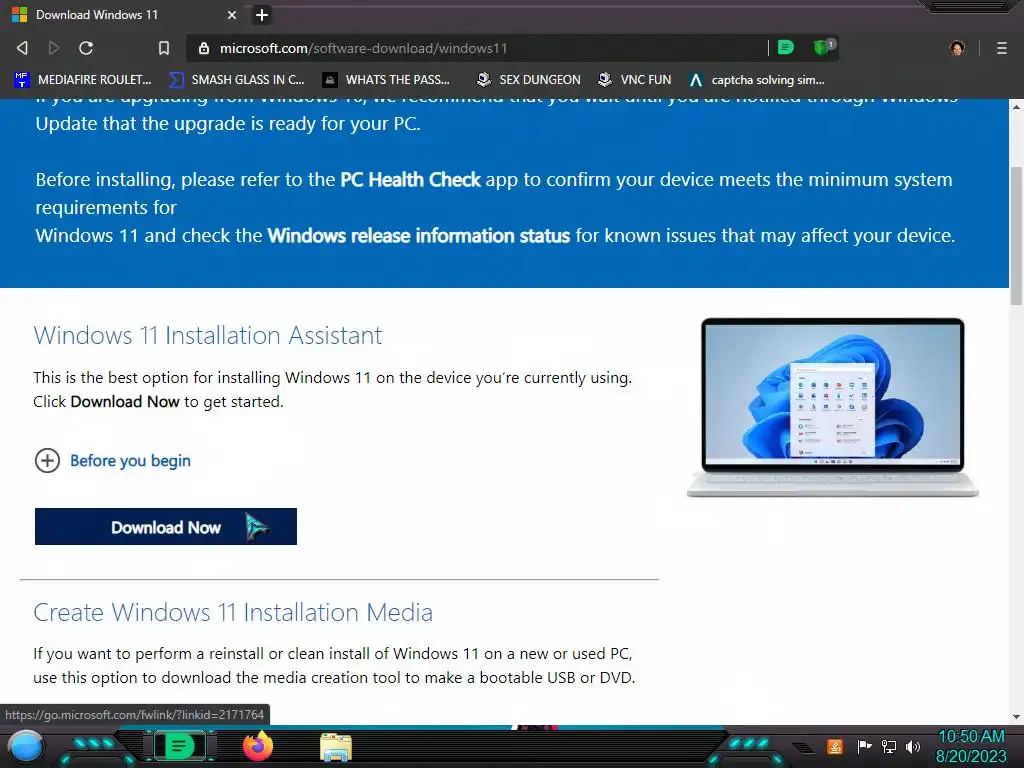The image size is (1024, 768).
Task: Click the scrollbar up arrow
Action: click(1016, 106)
